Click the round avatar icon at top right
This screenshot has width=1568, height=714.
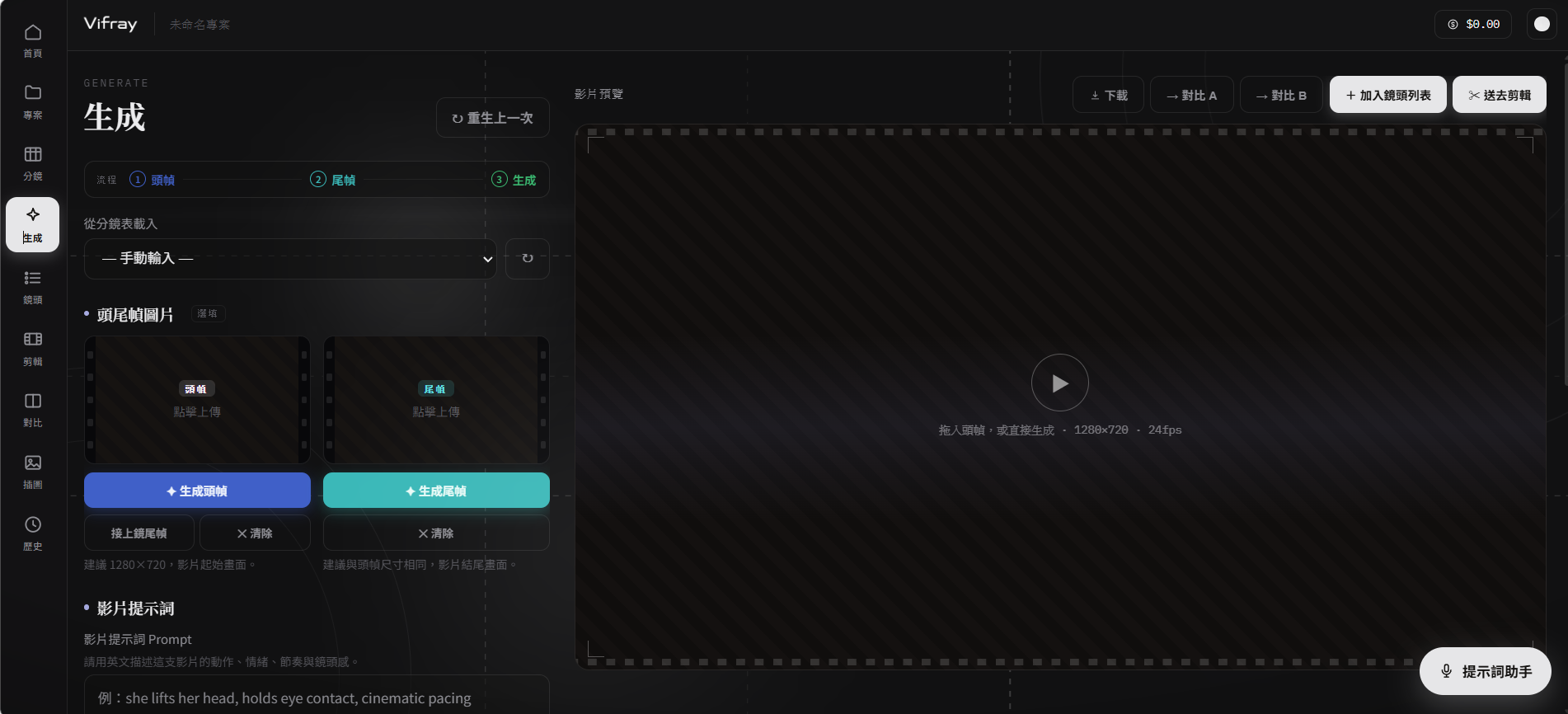(1542, 24)
